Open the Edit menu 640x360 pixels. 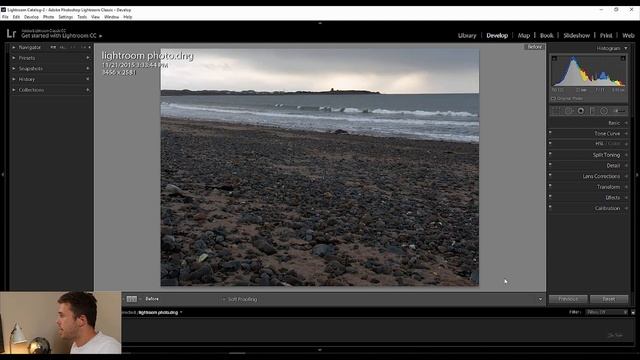pos(16,17)
